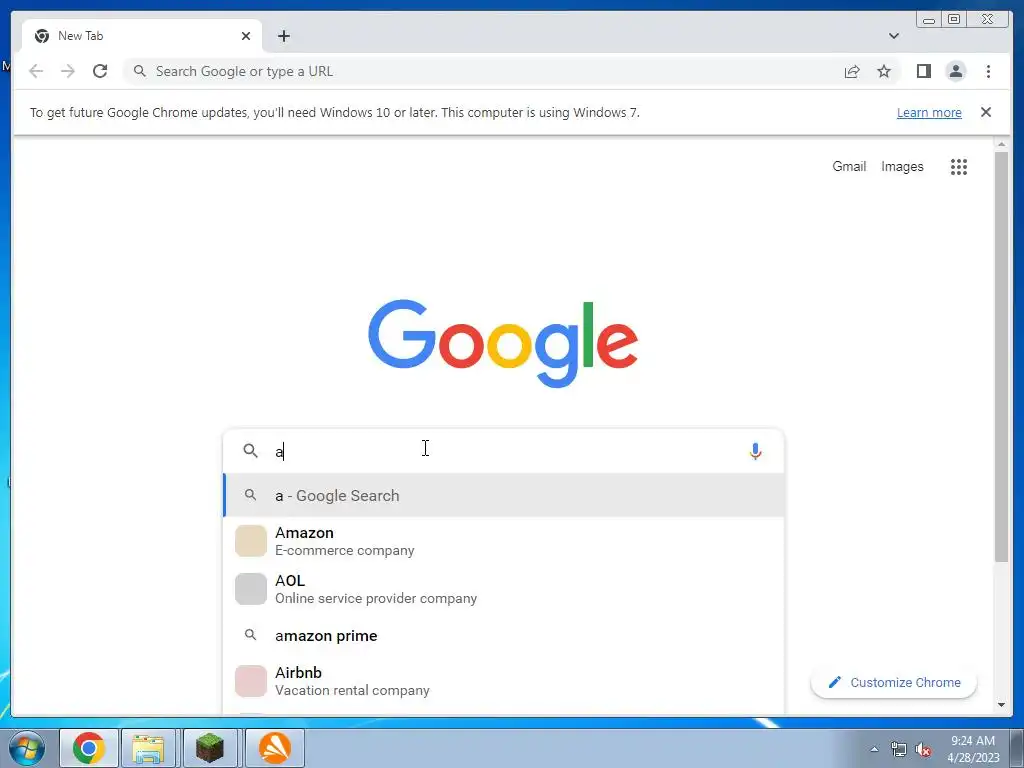
Task: Open Avast icon in taskbar
Action: pos(275,748)
